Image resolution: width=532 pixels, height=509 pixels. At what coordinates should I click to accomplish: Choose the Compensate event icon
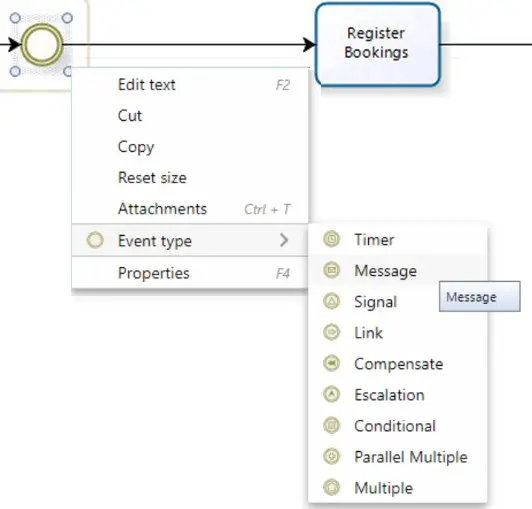[x=331, y=363]
